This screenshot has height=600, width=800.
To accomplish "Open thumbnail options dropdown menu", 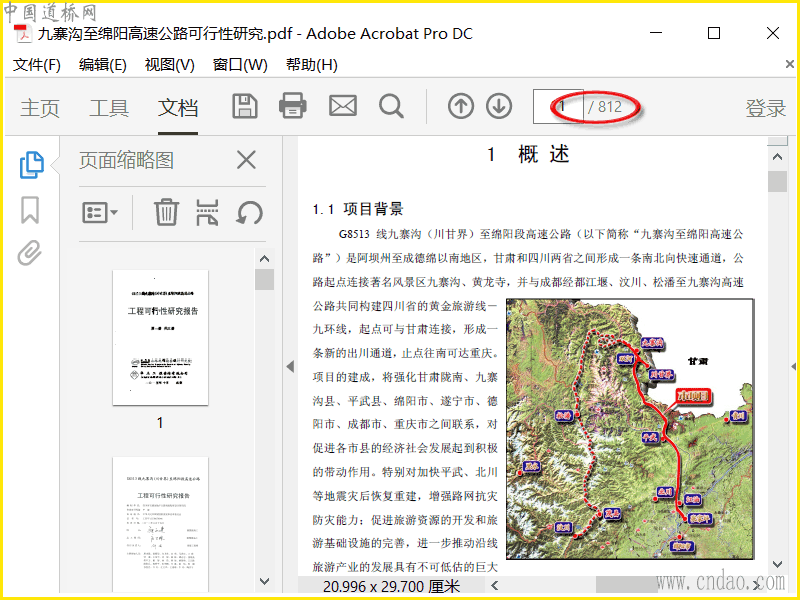I will click(x=100, y=212).
